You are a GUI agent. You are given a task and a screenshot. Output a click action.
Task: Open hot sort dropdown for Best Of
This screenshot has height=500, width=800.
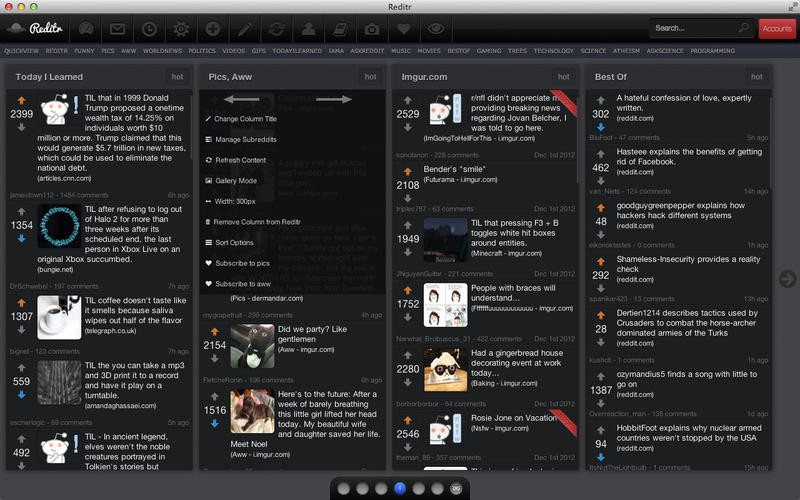[x=757, y=77]
